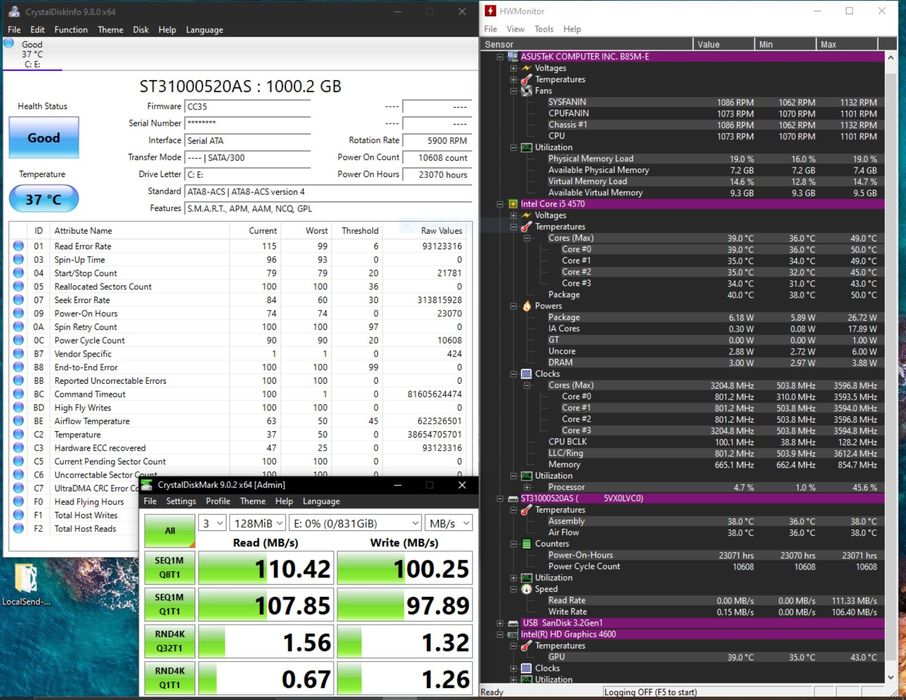This screenshot has height=700, width=906.
Task: Collapse the CPU Powers node
Action: tap(513, 306)
